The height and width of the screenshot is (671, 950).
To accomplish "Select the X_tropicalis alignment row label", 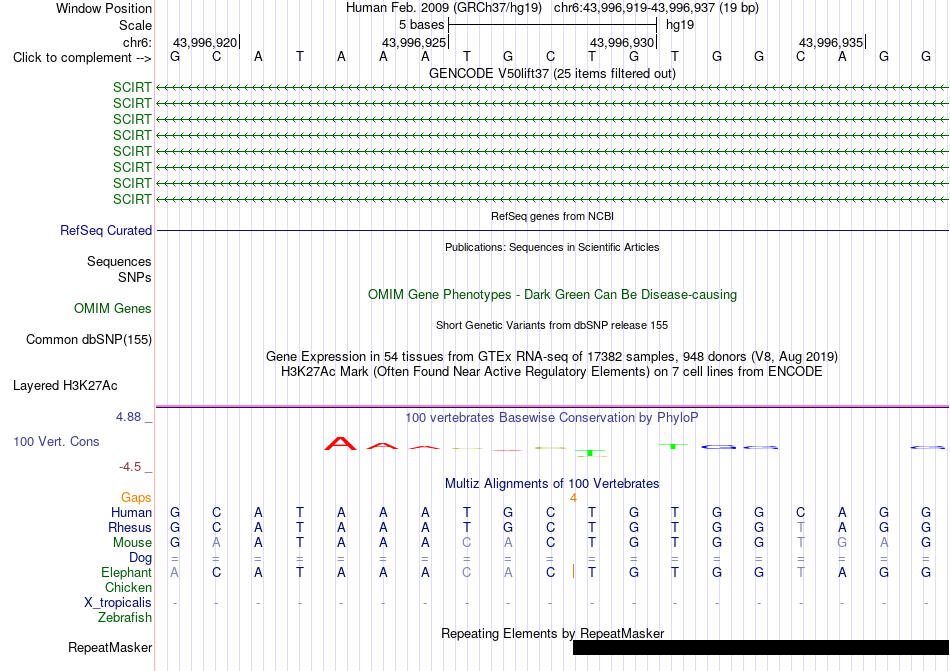I will pos(118,603).
